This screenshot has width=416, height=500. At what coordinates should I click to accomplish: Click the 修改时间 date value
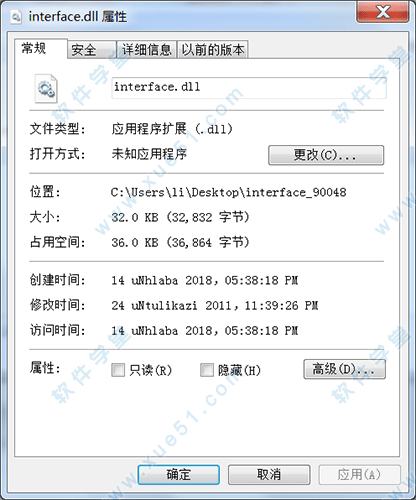pos(215,305)
